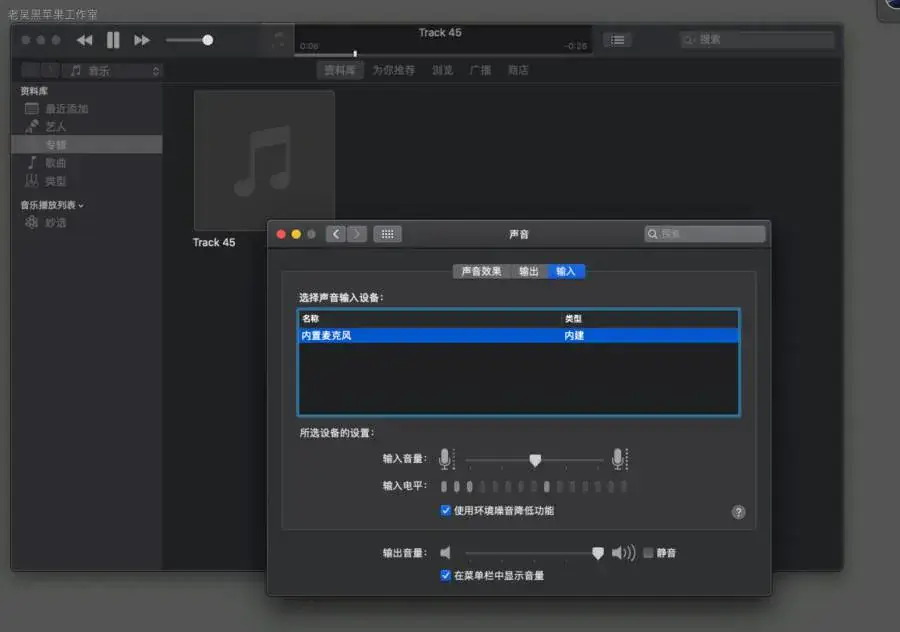Switch to the 输出 tab
The image size is (900, 632).
529,272
